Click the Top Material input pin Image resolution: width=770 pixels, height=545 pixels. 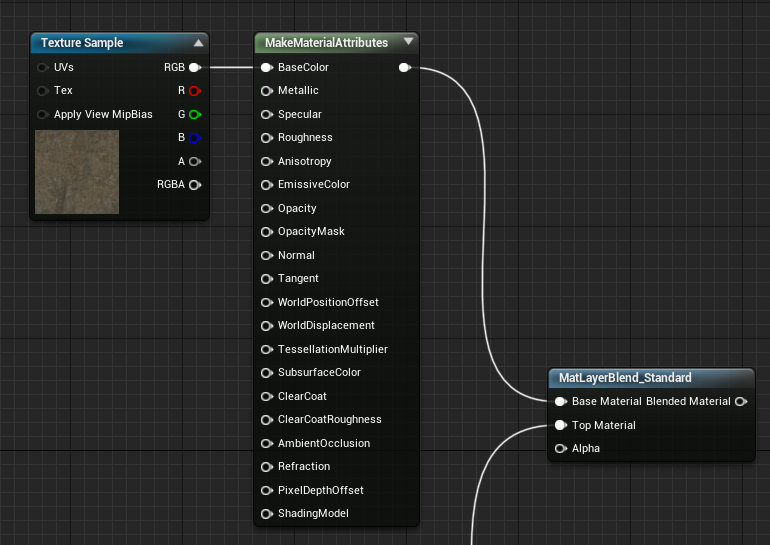[561, 425]
